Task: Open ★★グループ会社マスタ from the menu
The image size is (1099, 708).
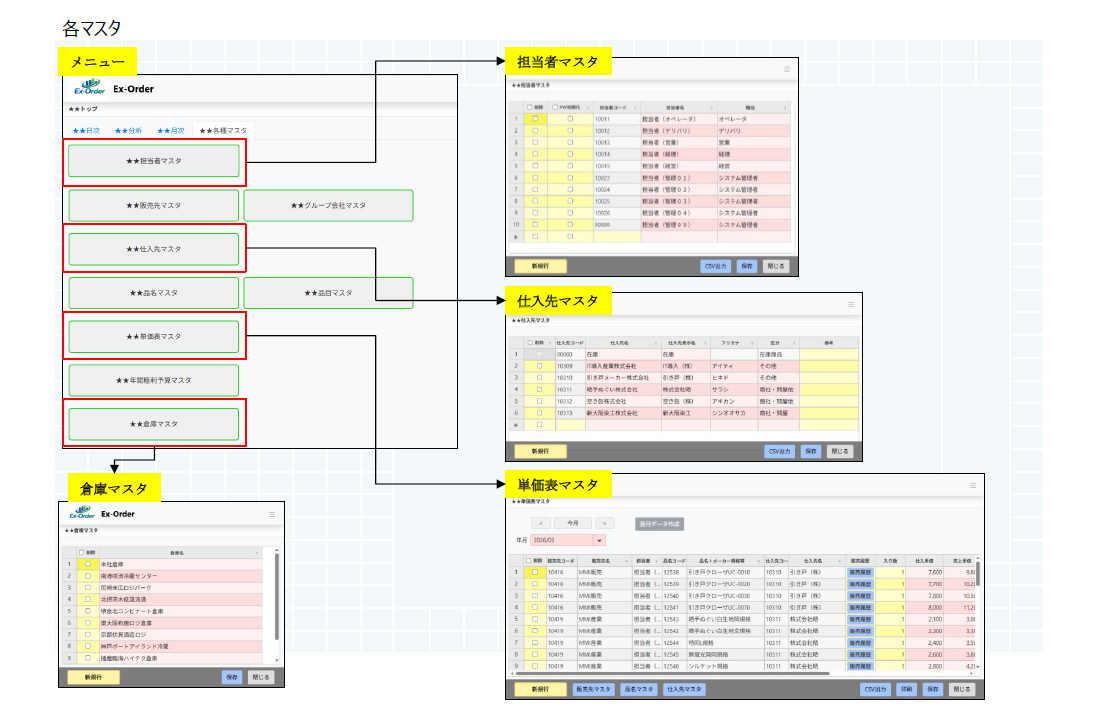Action: pos(328,205)
